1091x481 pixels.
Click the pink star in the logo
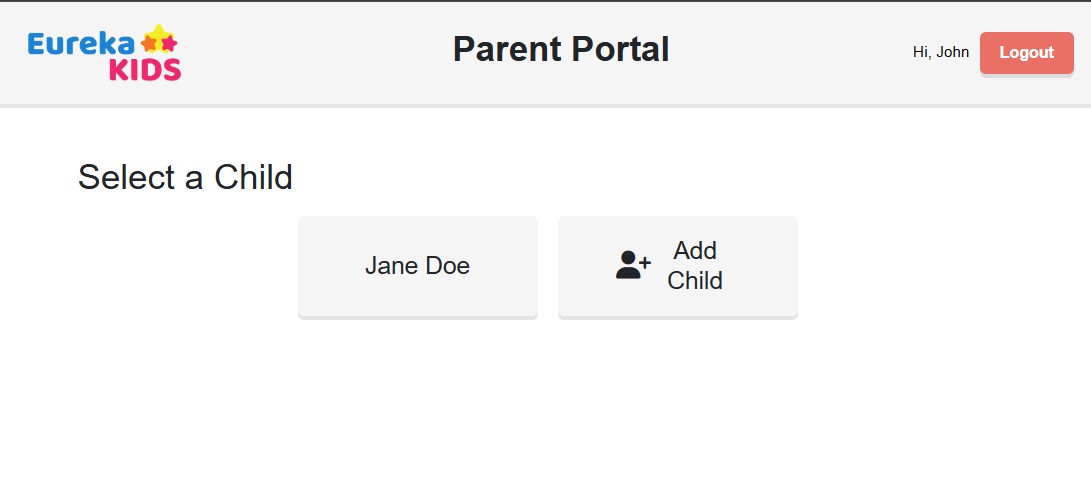click(169, 44)
